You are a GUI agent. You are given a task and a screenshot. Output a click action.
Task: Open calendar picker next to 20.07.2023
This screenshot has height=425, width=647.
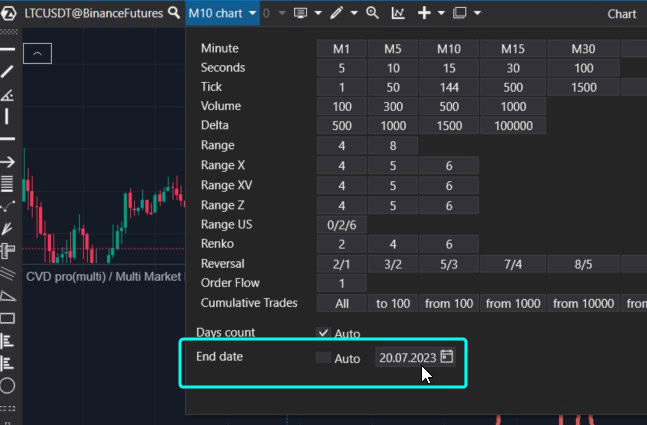447,357
